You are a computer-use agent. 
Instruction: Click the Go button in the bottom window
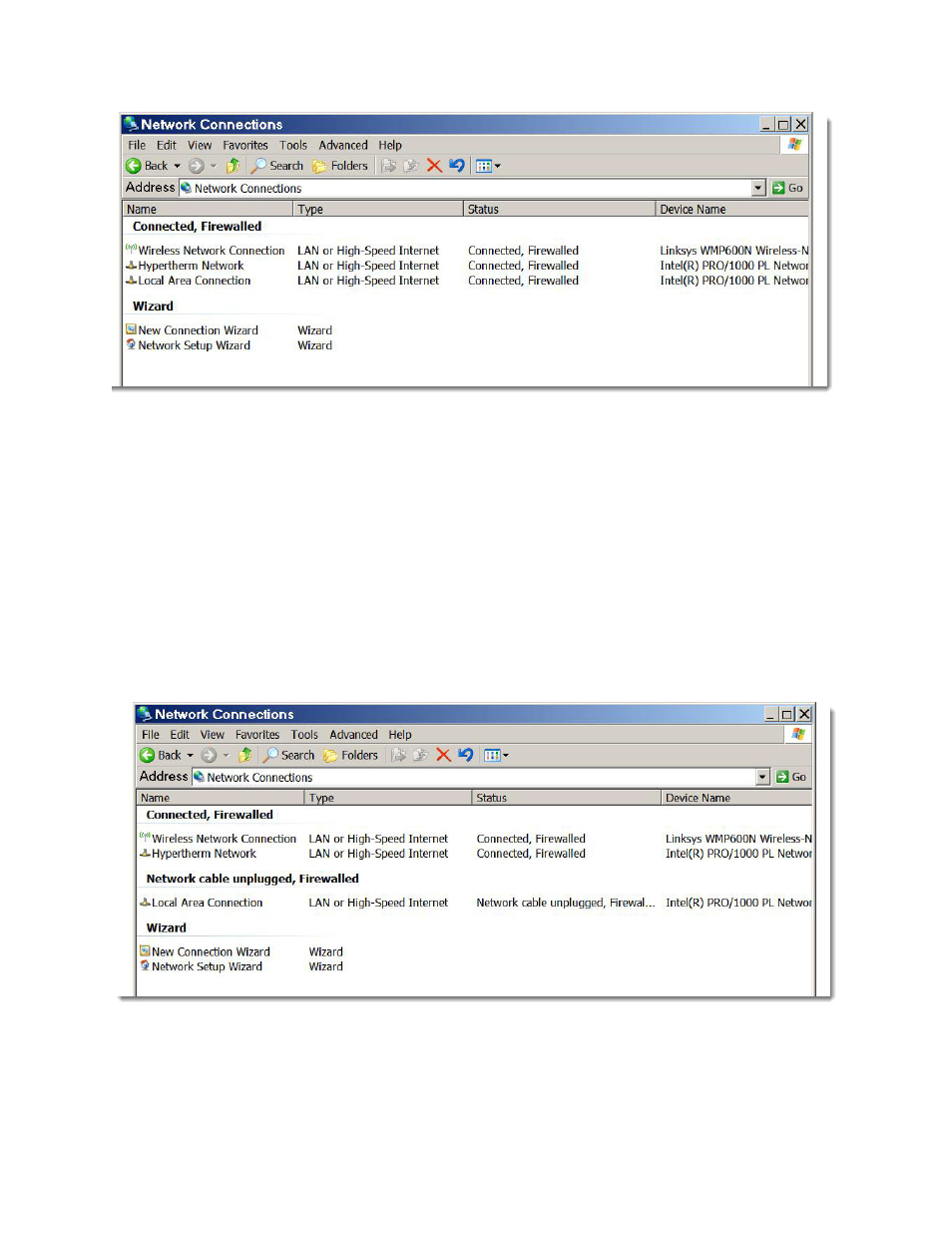[x=791, y=777]
